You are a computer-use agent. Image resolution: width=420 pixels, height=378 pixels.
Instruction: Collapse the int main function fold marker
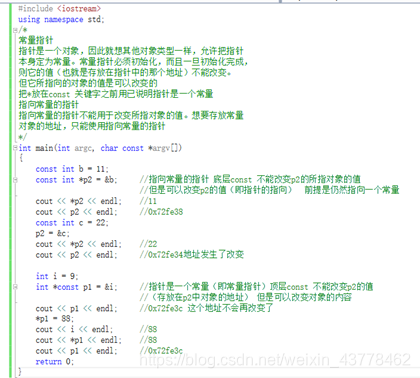click(x=15, y=148)
